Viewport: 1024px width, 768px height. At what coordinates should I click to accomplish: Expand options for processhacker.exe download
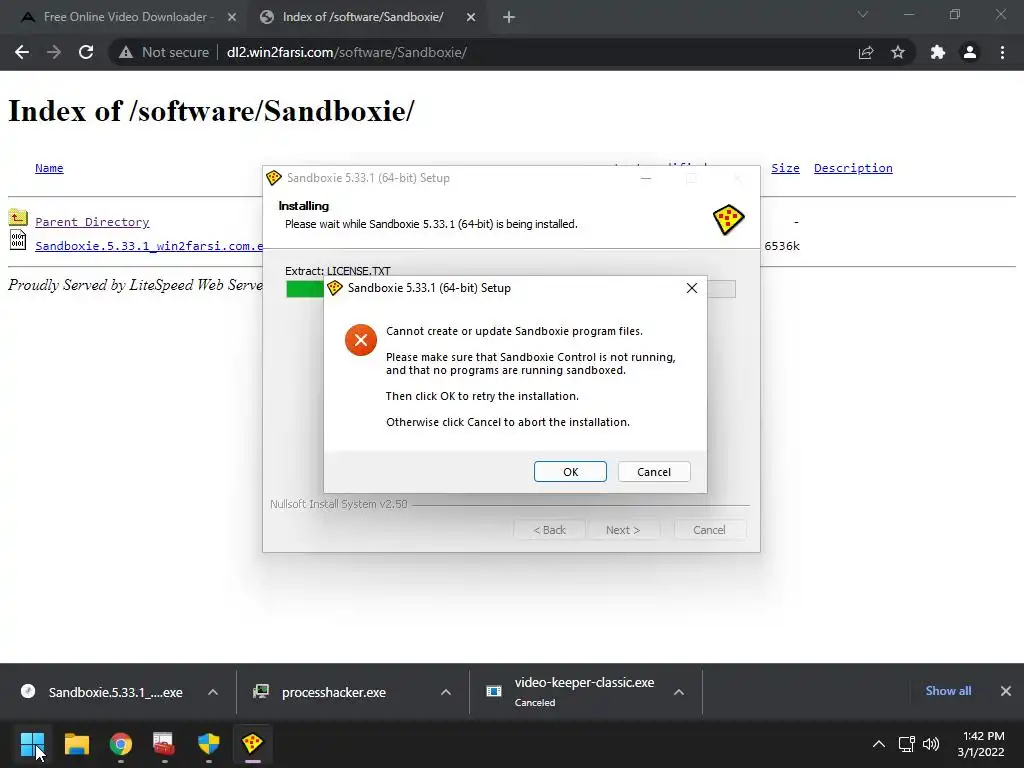(x=446, y=692)
